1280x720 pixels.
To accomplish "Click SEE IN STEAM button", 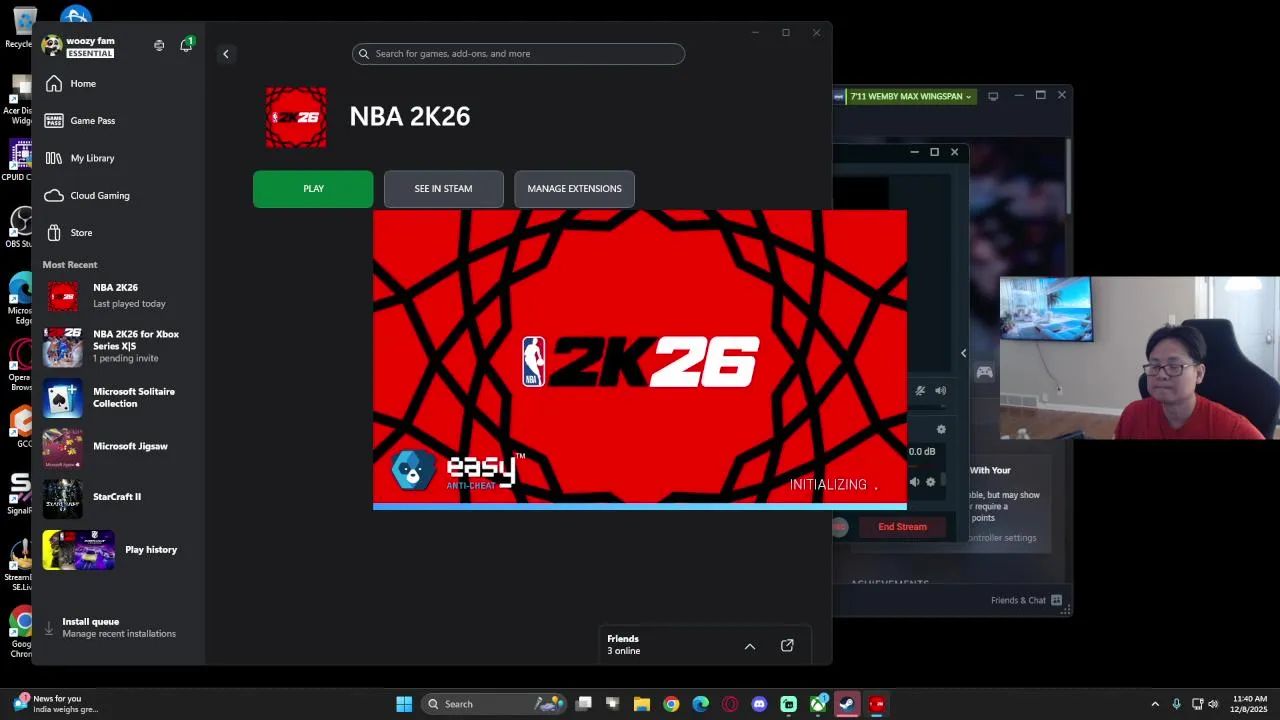I will click(x=443, y=189).
